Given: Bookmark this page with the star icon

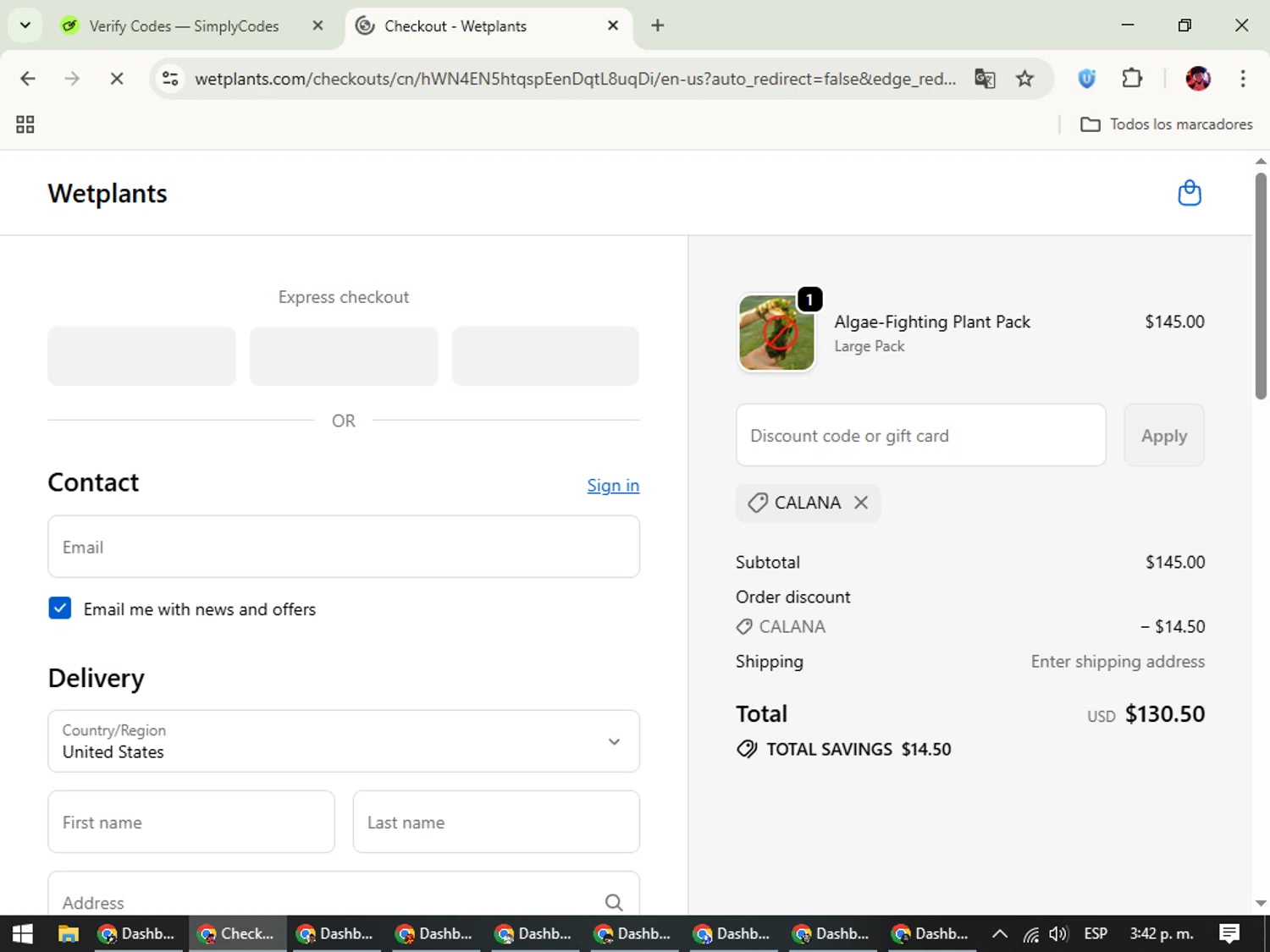Looking at the screenshot, I should (x=1024, y=79).
